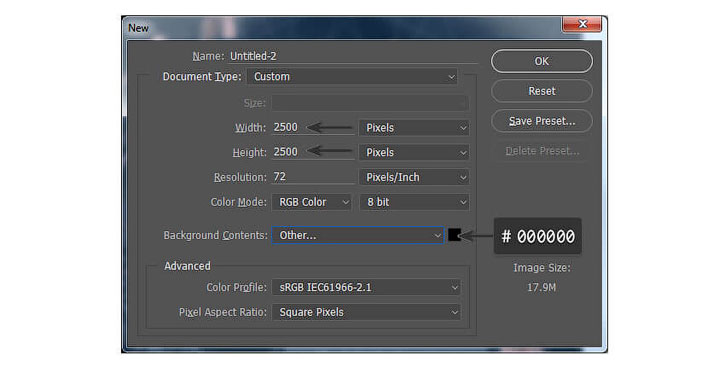
Task: Open the Width units dropdown
Action: [414, 128]
